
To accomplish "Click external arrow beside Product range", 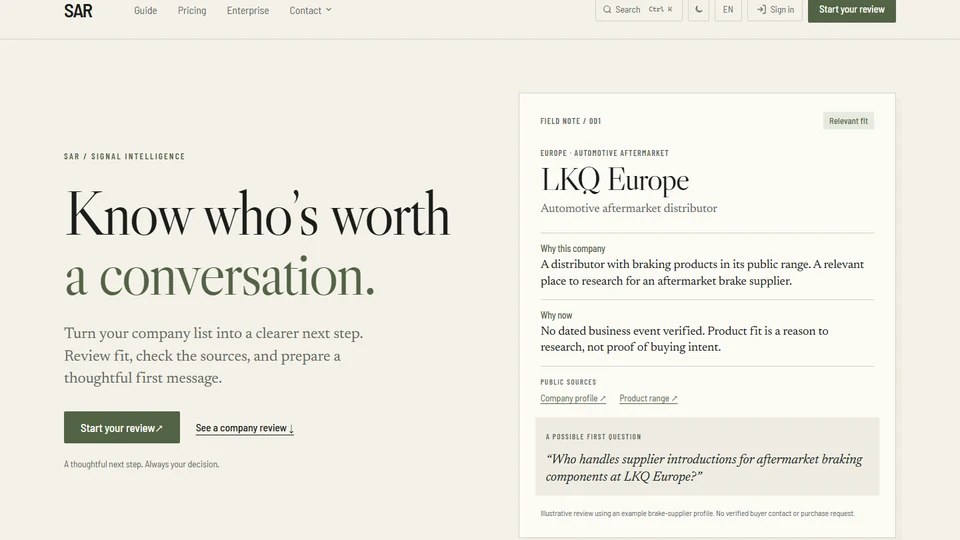I will point(674,399).
